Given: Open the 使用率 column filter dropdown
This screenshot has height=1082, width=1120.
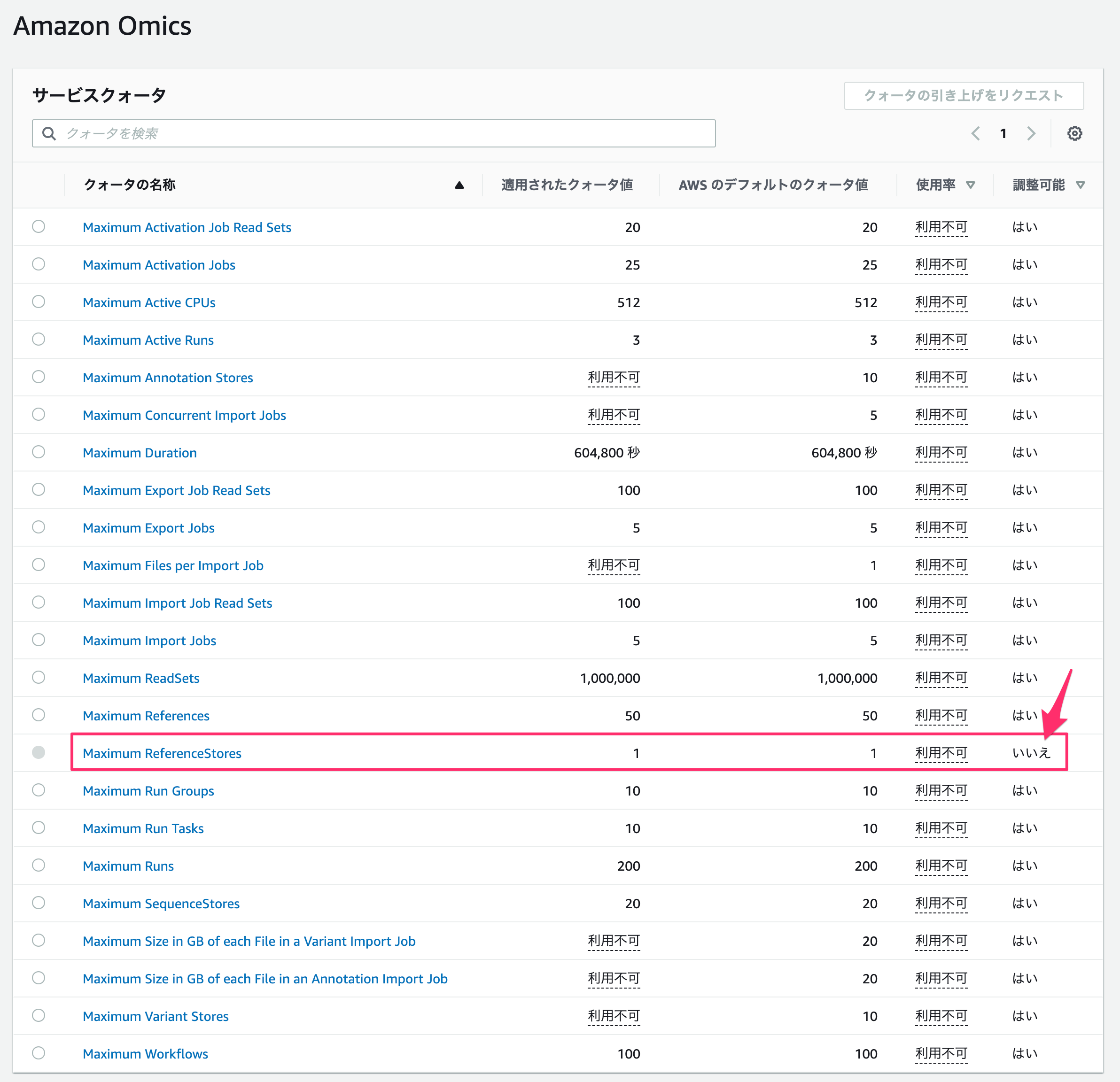Looking at the screenshot, I should click(x=970, y=185).
